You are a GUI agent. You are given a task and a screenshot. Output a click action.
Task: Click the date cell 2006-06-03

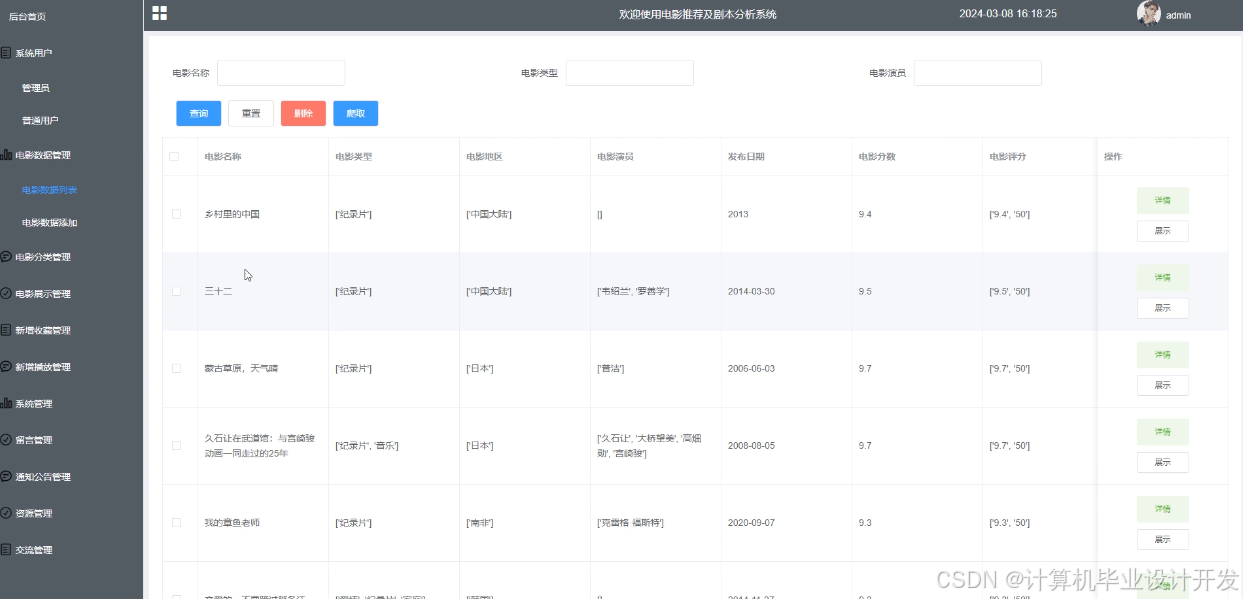(x=752, y=368)
